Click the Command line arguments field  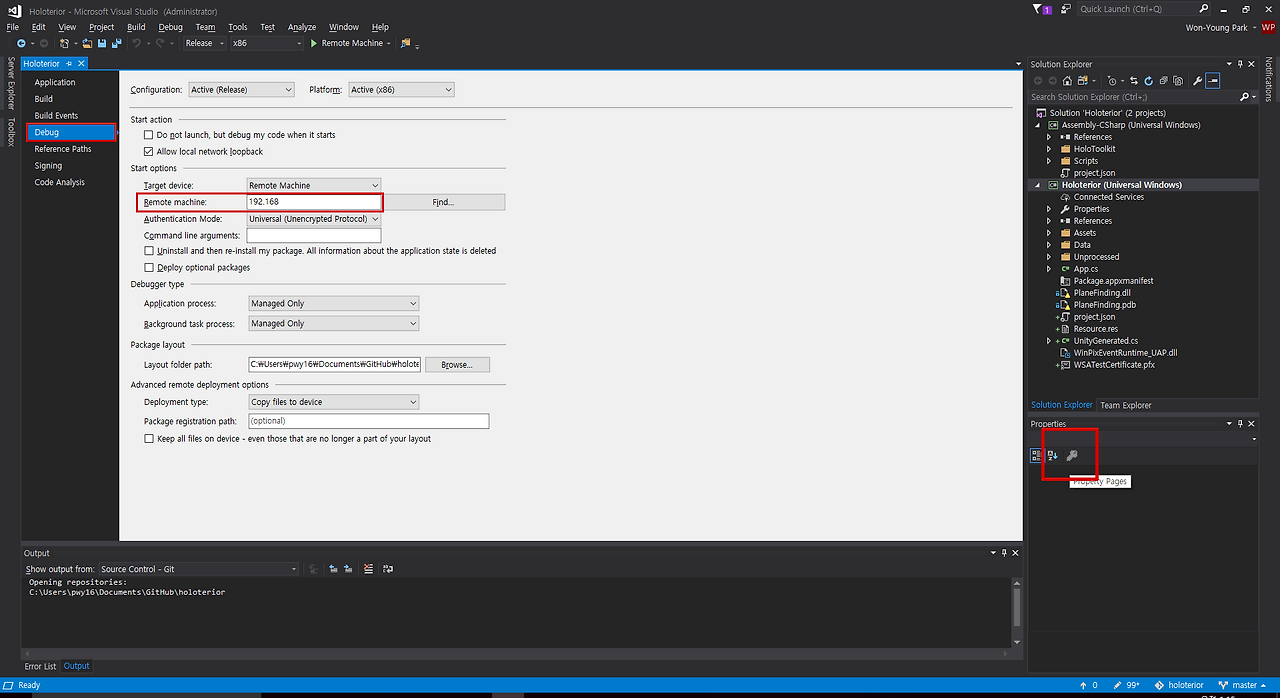314,235
